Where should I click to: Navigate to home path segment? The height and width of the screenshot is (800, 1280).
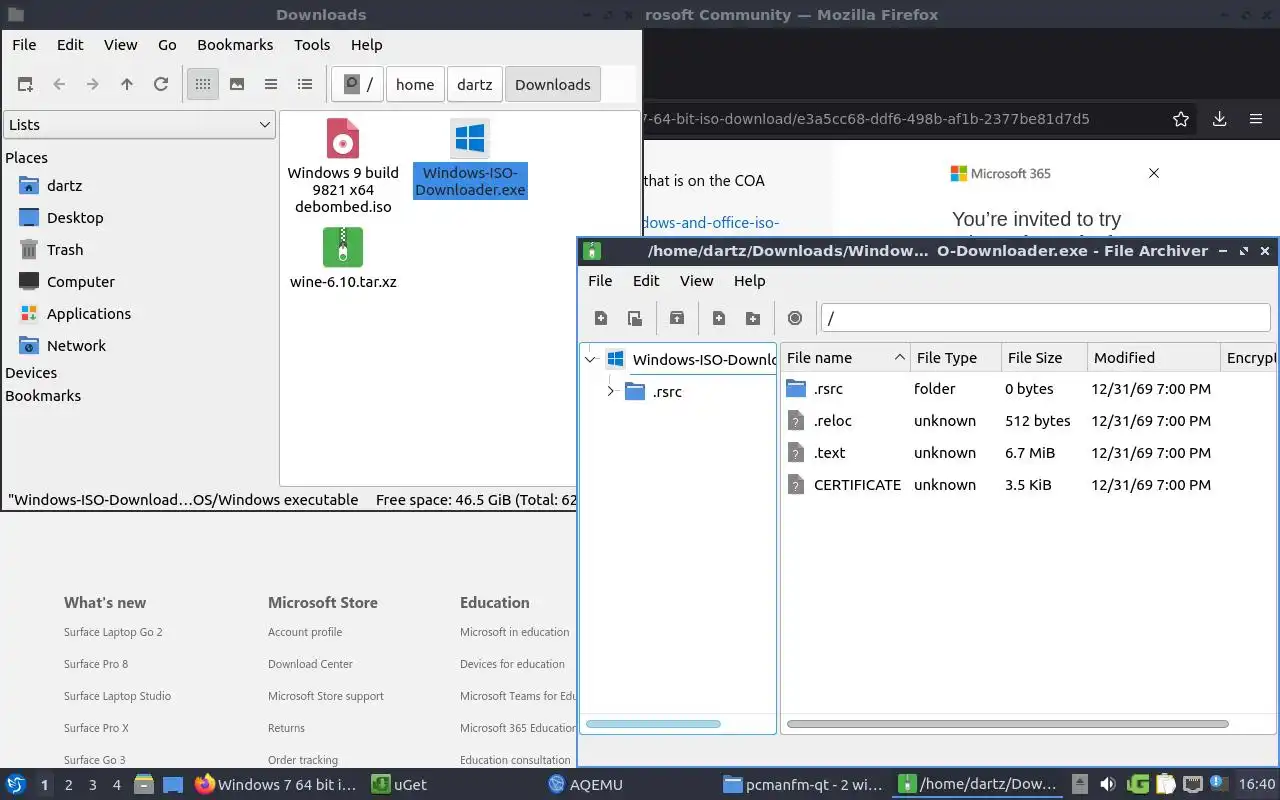[415, 85]
